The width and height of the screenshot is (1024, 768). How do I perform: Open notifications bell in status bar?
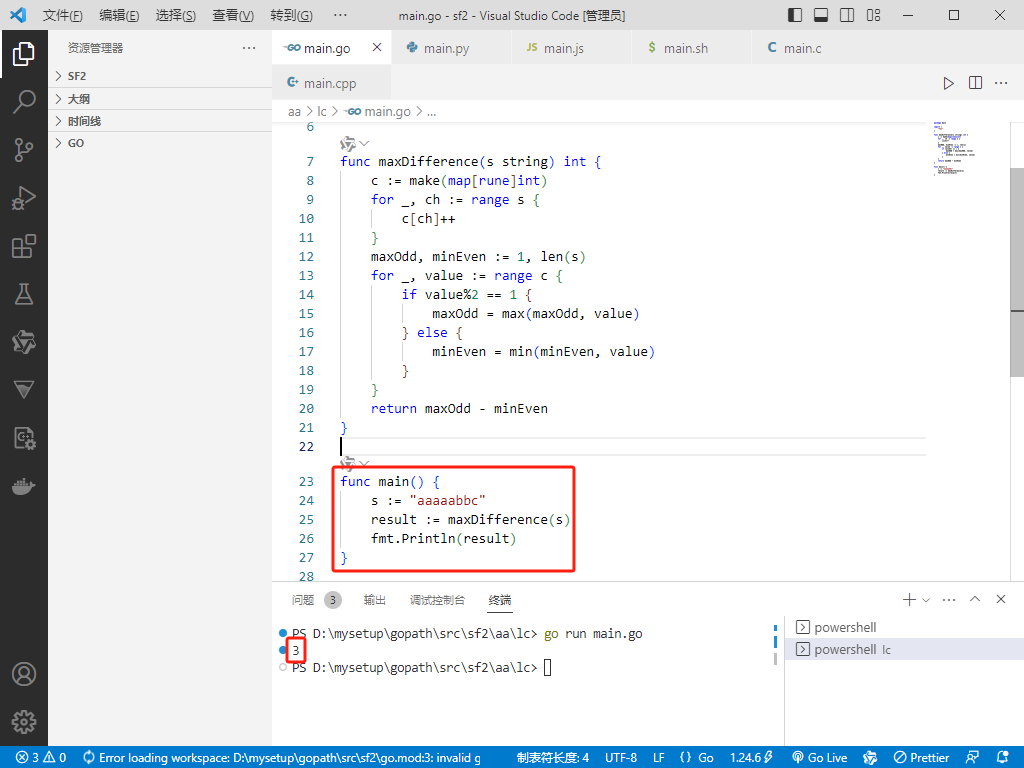point(1003,758)
